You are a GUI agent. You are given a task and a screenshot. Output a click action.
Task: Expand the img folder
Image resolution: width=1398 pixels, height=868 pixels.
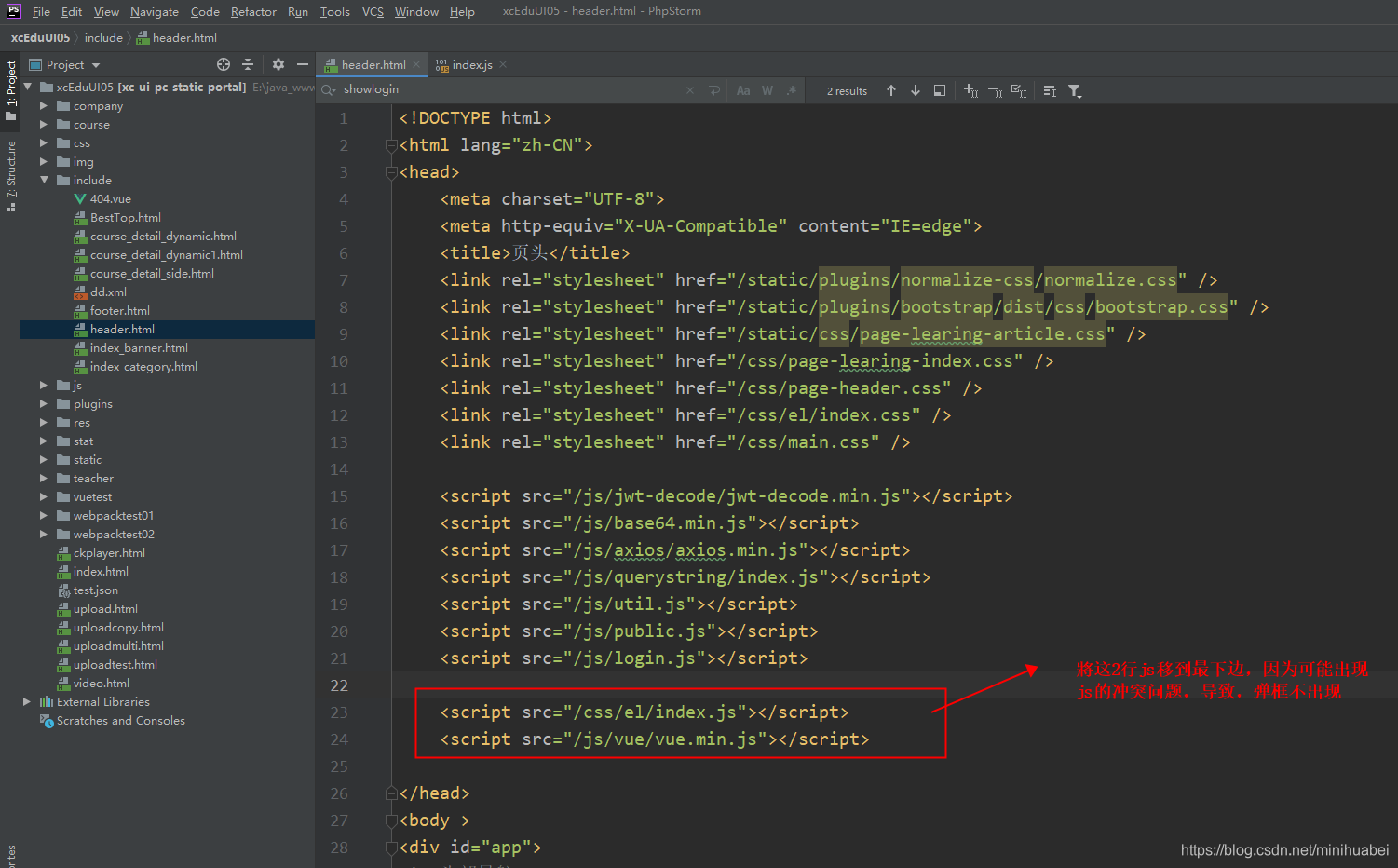click(x=44, y=162)
